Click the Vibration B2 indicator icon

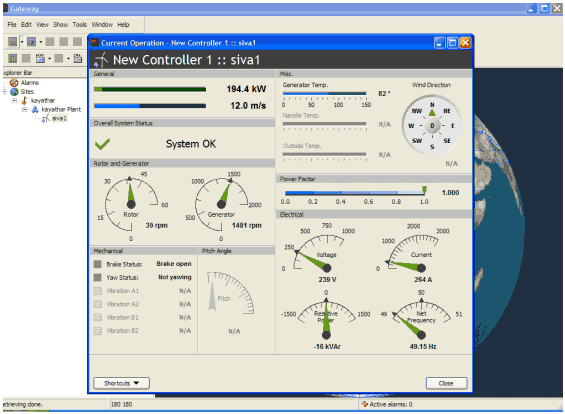(x=97, y=330)
